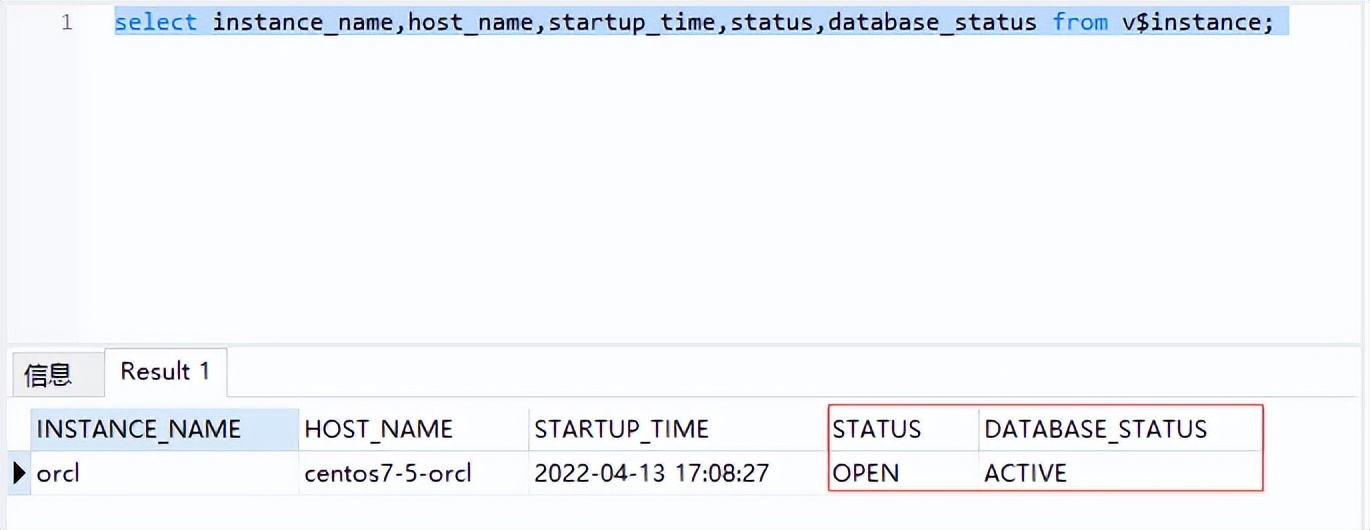
Task: Click line number 1 in the editor gutter
Action: 67,22
